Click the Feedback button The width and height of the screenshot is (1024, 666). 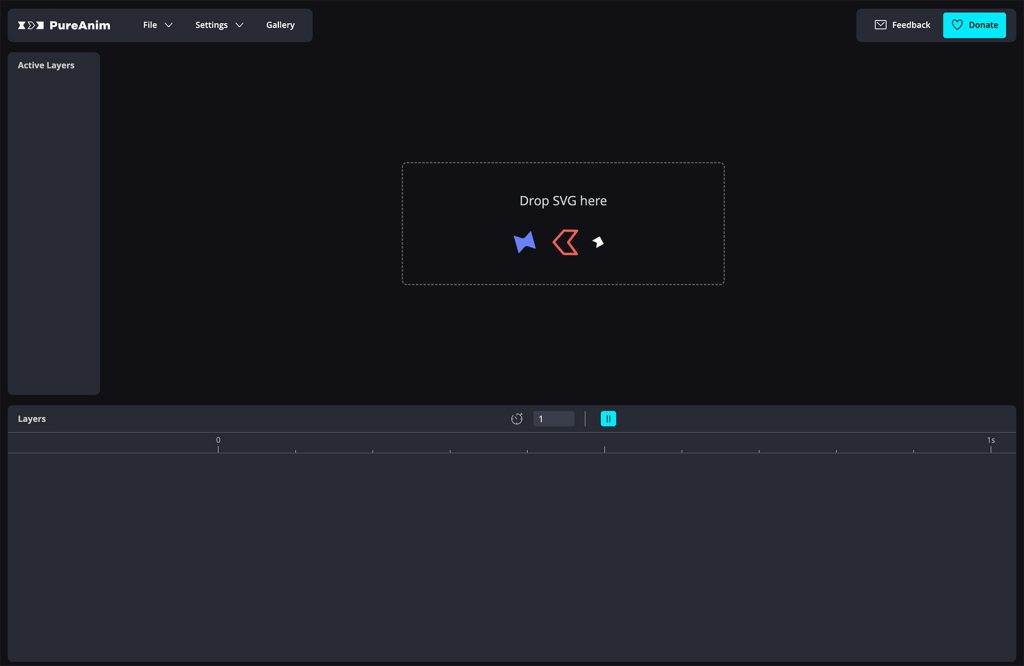pos(902,25)
